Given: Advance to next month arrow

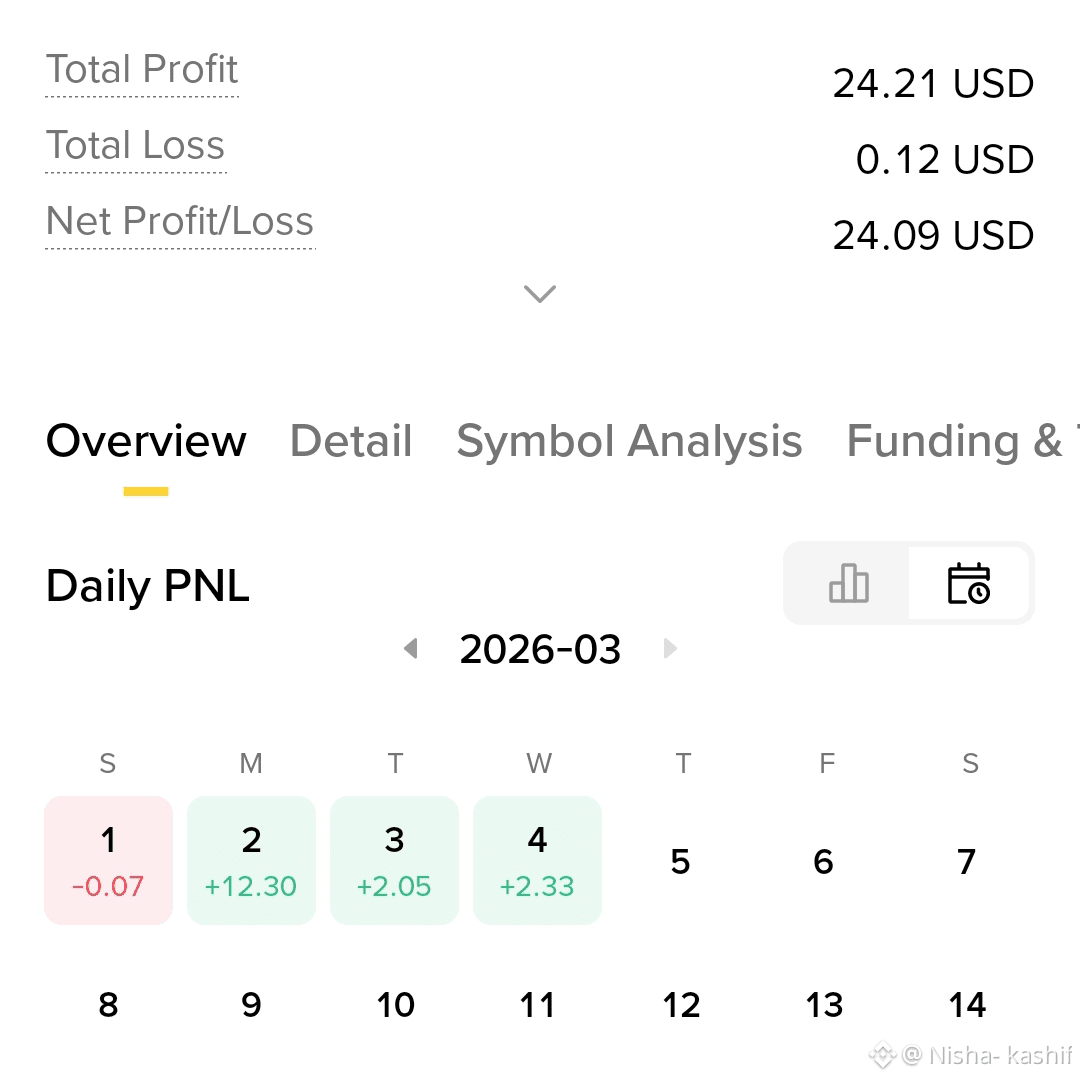Looking at the screenshot, I should tap(669, 648).
